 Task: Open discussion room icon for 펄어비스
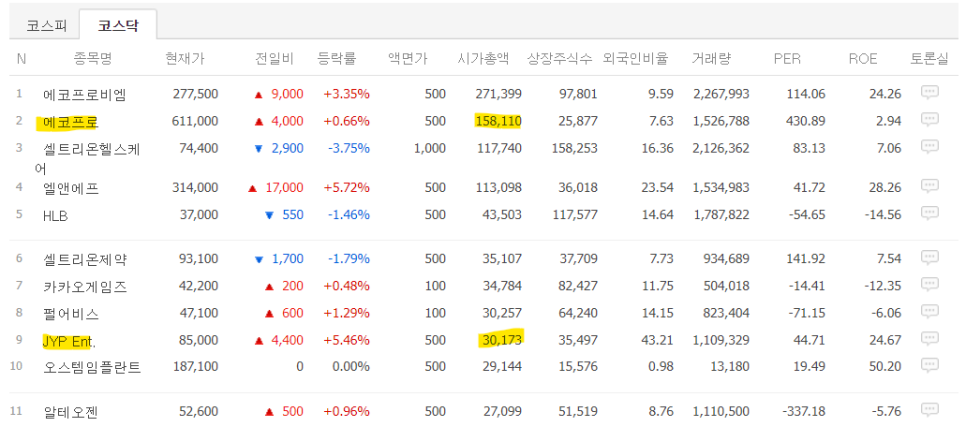click(929, 311)
